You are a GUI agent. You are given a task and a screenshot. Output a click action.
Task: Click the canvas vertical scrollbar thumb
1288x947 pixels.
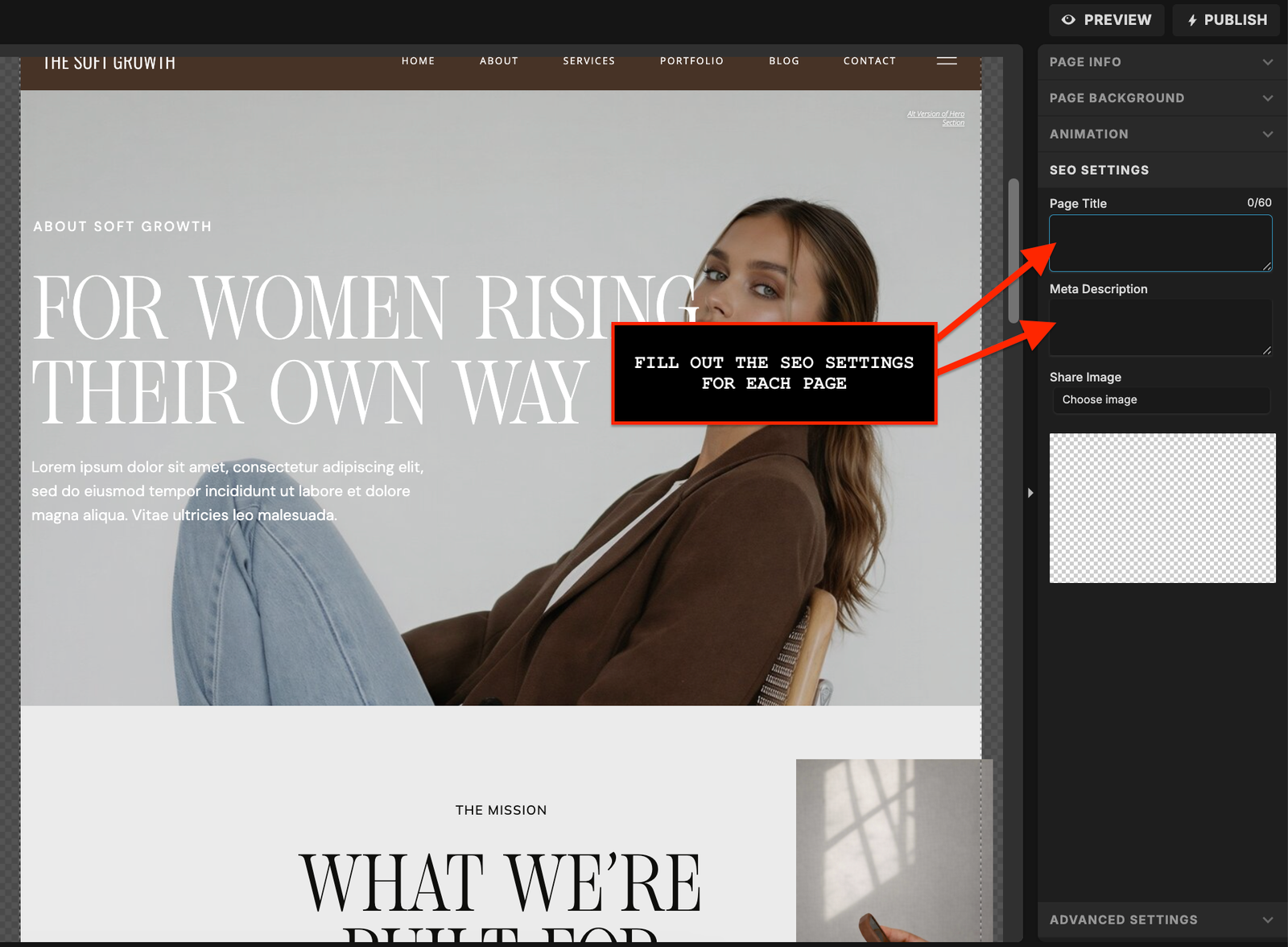(x=1013, y=251)
